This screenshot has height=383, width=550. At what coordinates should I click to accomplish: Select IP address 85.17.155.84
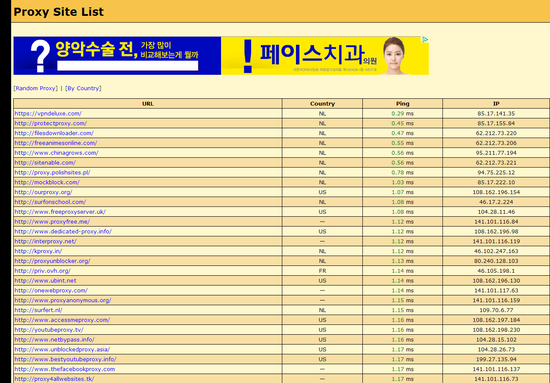(496, 123)
